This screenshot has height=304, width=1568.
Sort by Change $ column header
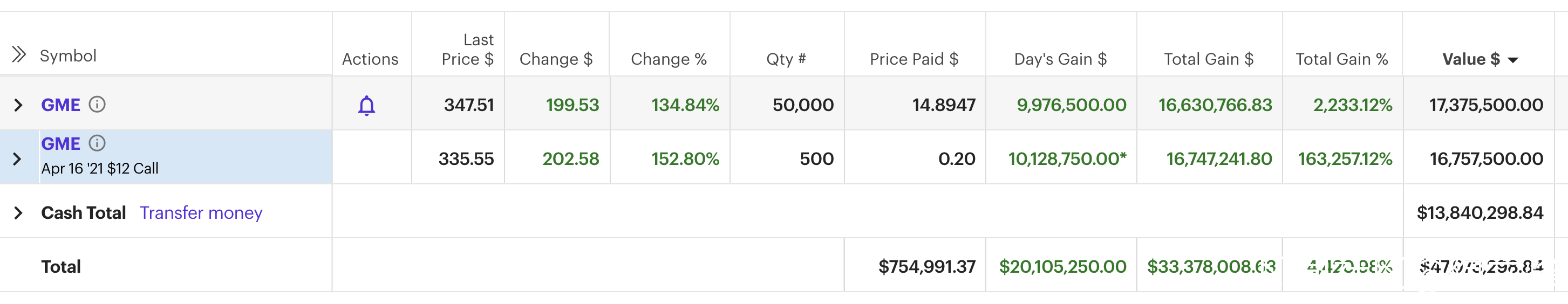pyautogui.click(x=556, y=59)
